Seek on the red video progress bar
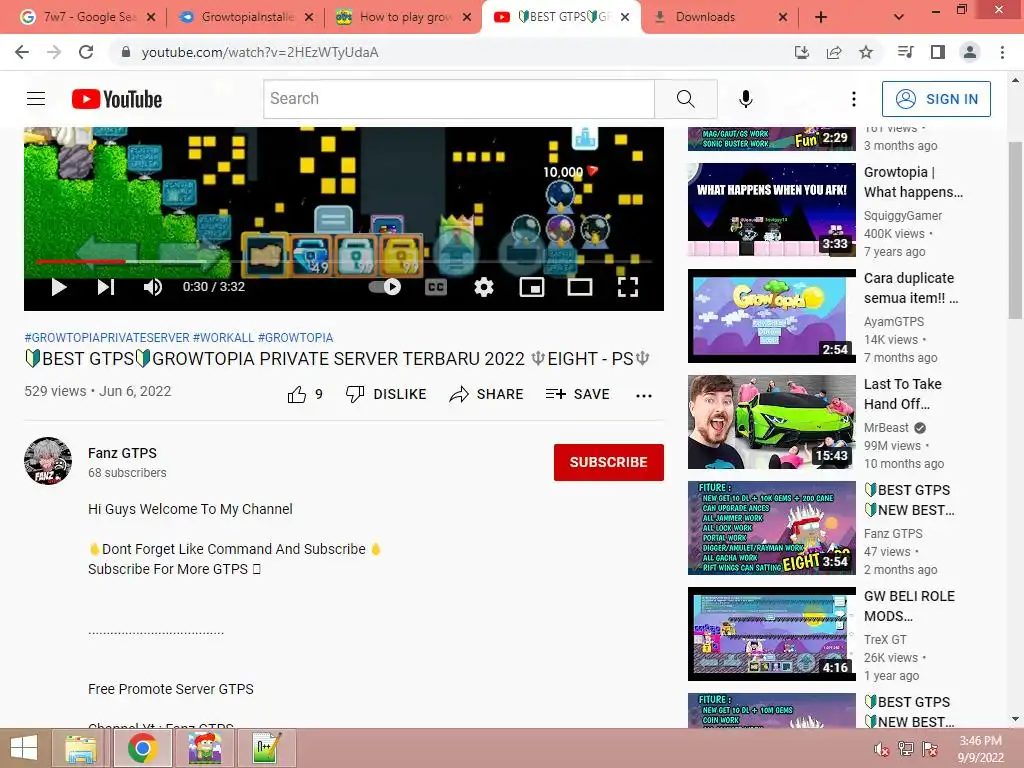The image size is (1024, 768). 81,261
